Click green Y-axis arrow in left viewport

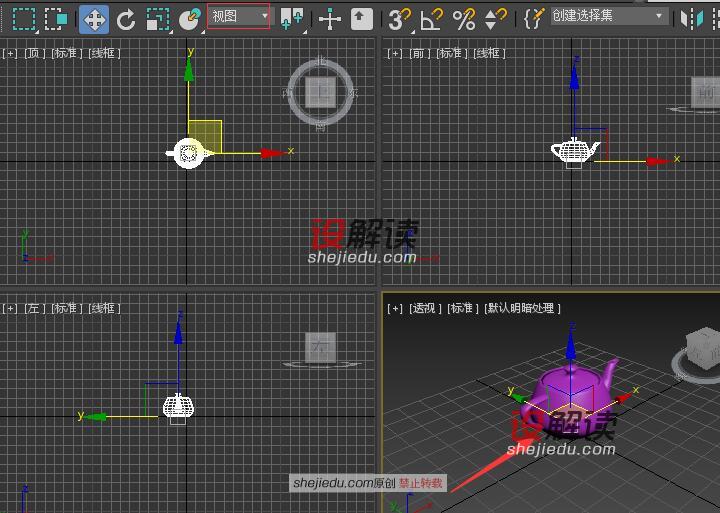[x=96, y=417]
